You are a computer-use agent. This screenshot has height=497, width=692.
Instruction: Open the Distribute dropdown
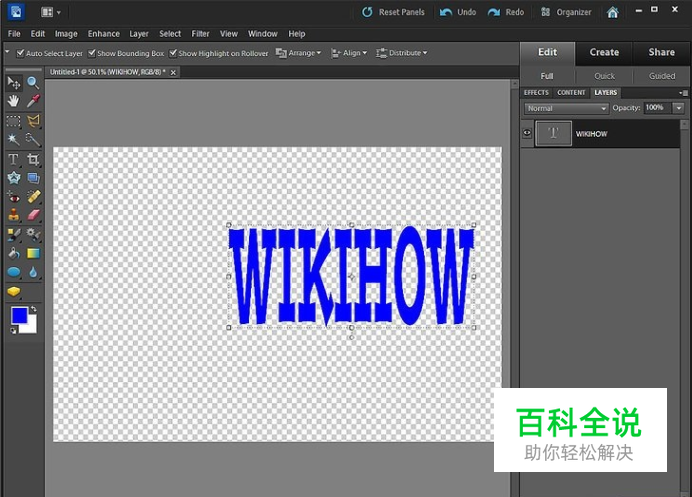(402, 53)
